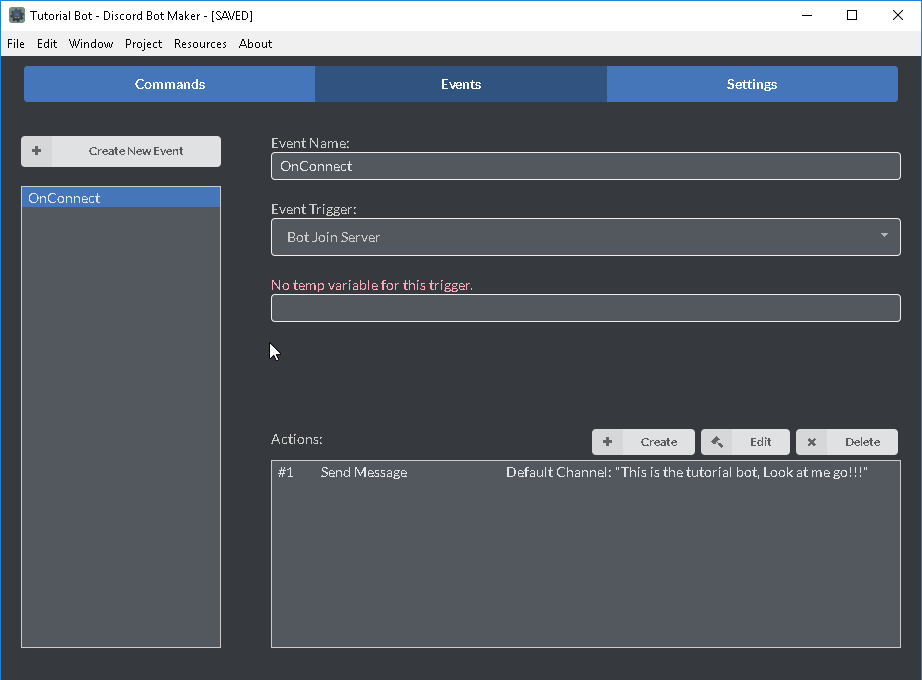This screenshot has height=680, width=922.
Task: Open the File menu
Action: tap(16, 44)
